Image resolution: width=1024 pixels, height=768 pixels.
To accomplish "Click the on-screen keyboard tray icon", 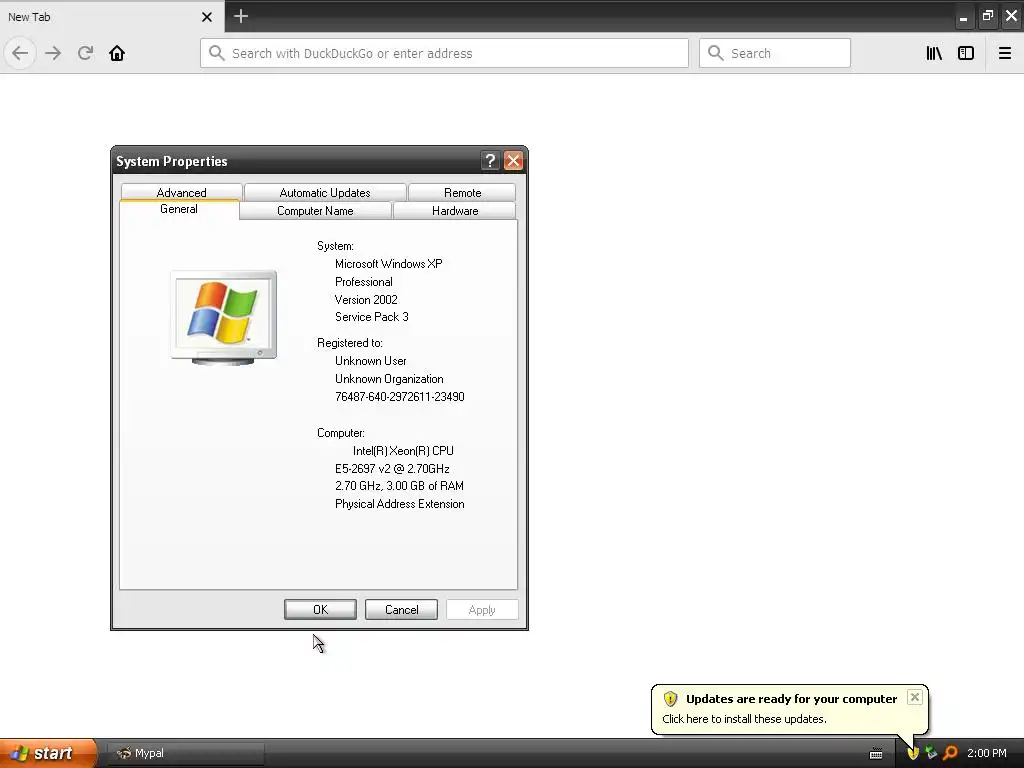I will pos(876,754).
